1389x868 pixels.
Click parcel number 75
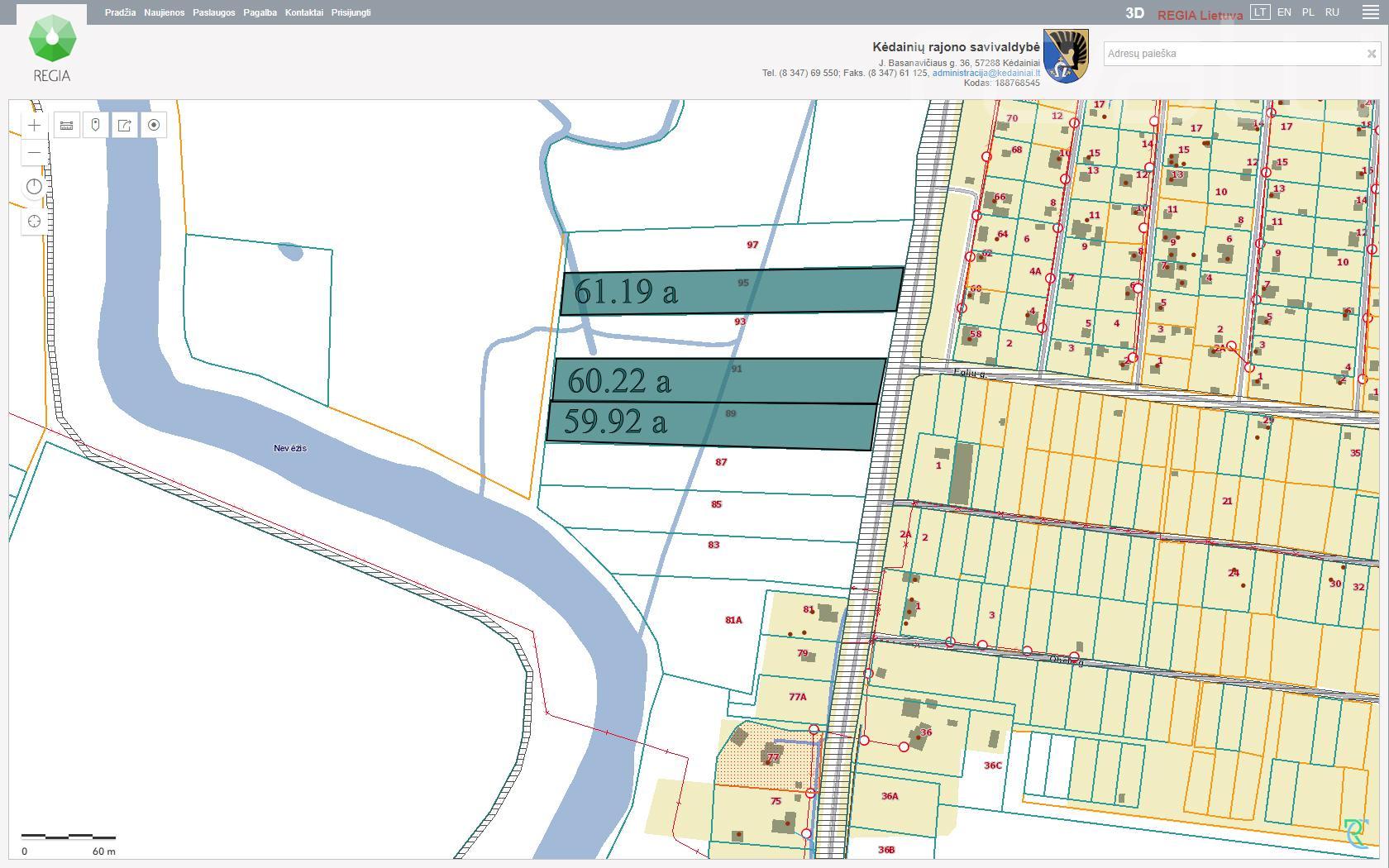[x=776, y=801]
